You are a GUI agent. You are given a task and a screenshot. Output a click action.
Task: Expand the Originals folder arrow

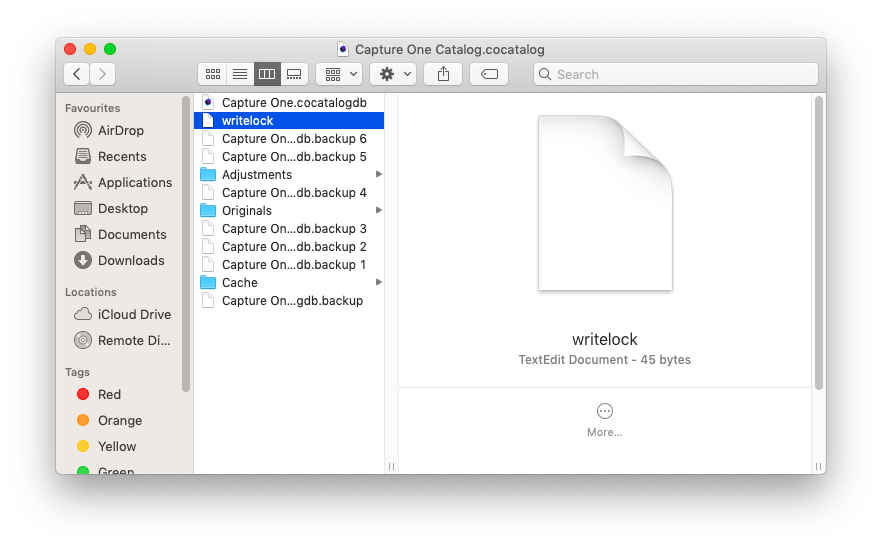pyautogui.click(x=378, y=211)
